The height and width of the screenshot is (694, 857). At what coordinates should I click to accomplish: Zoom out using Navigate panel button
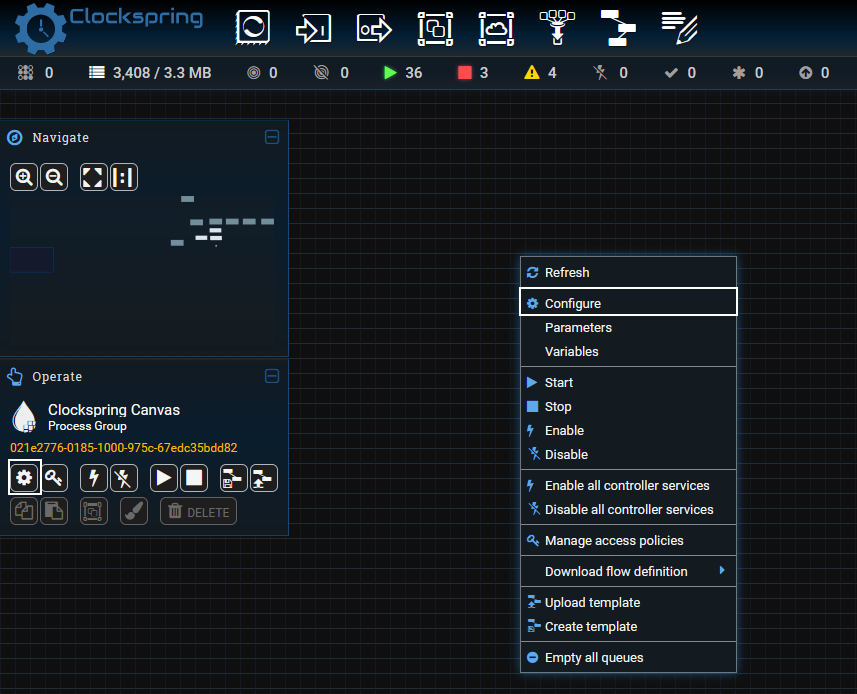[x=54, y=177]
